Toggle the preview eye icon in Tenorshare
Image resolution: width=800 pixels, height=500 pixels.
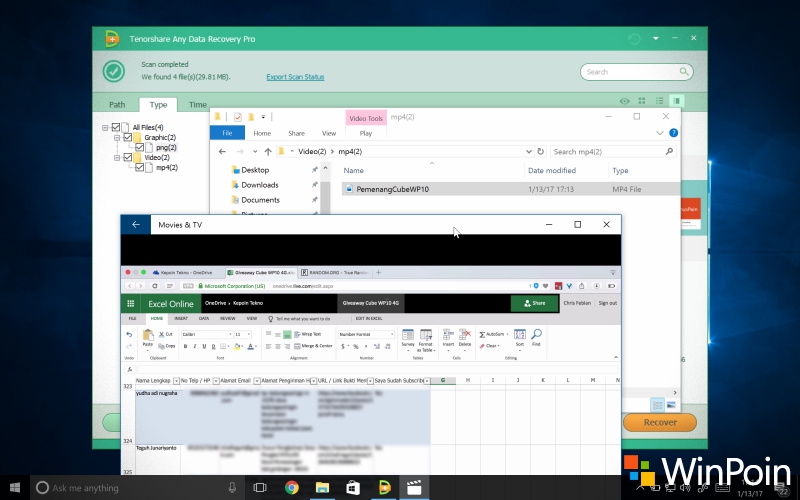(624, 101)
